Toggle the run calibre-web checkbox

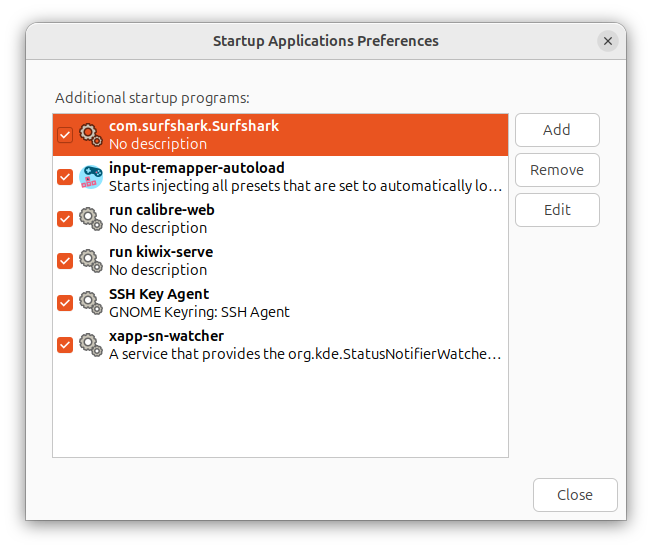tap(65, 219)
